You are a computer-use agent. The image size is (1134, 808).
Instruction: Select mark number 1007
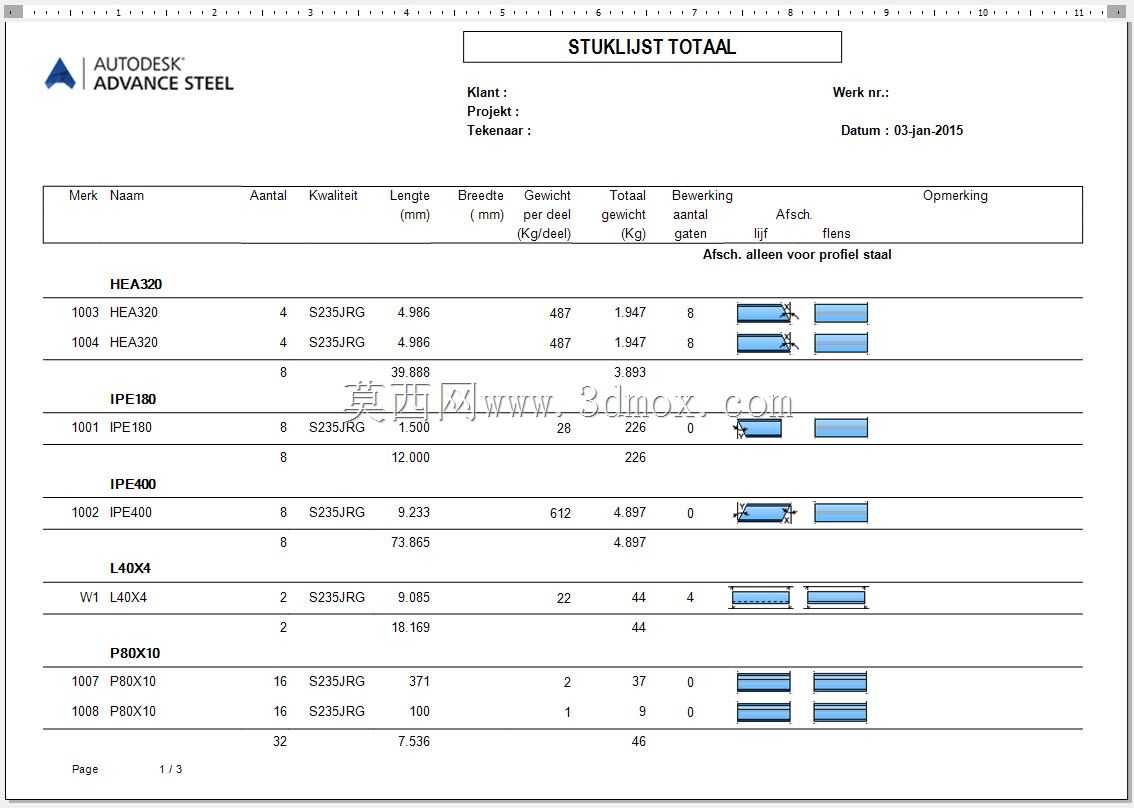click(85, 681)
